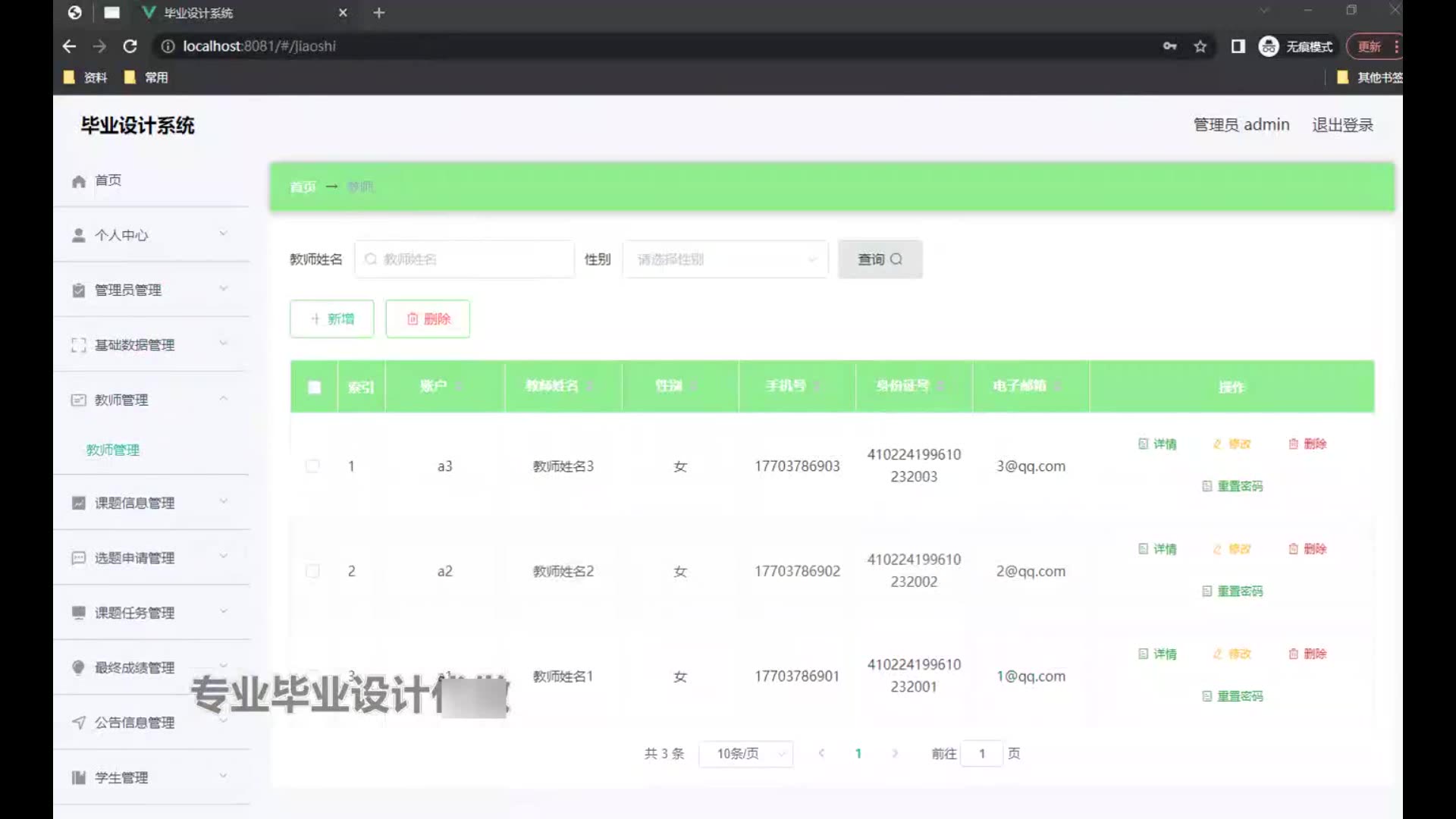Expand 管理员管理 menu chevron
The image size is (1456, 819).
pos(223,288)
